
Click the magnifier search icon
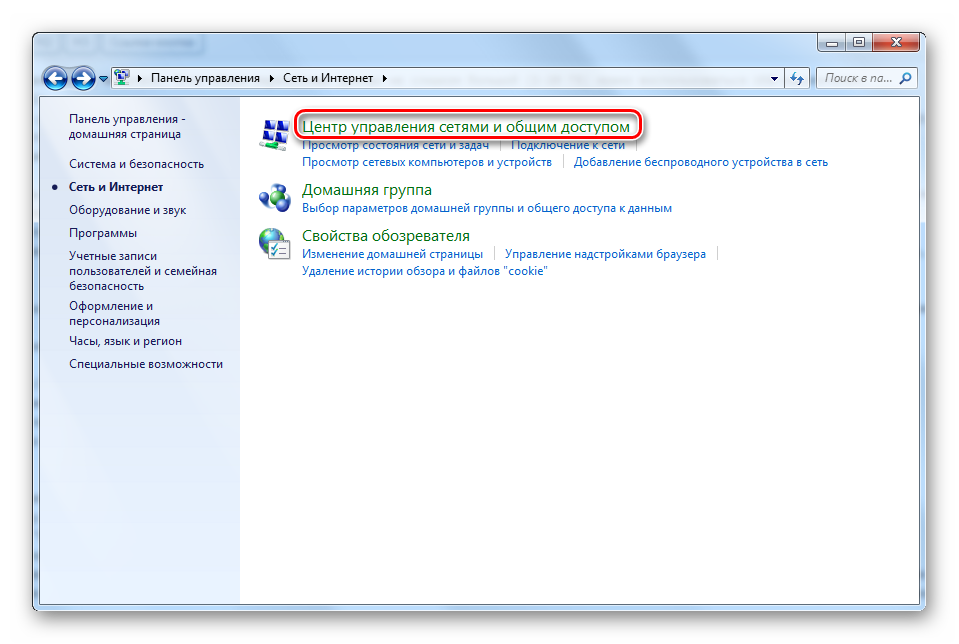pyautogui.click(x=906, y=78)
